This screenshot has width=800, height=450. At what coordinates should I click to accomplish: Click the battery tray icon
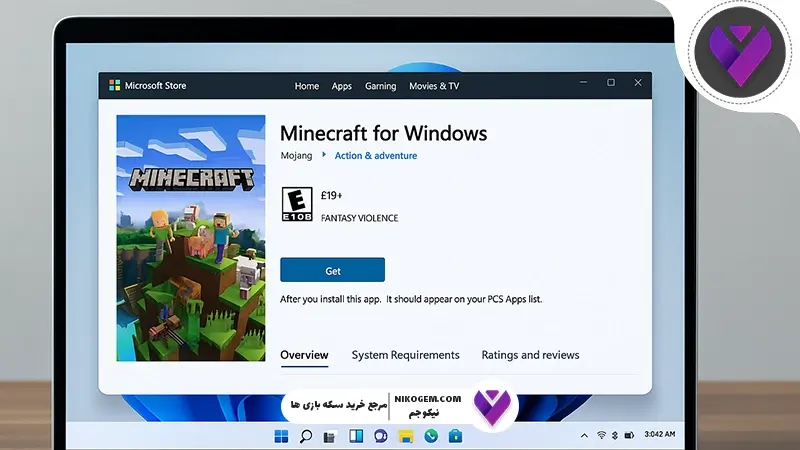pos(630,435)
